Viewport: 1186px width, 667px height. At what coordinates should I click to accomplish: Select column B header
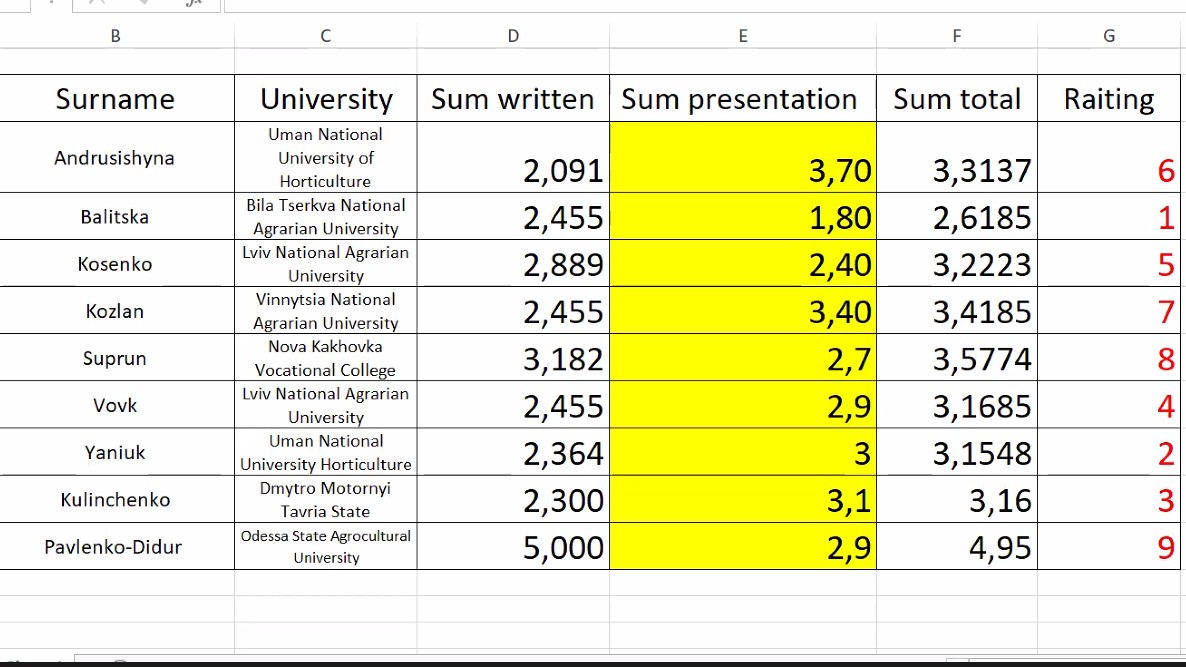(115, 36)
